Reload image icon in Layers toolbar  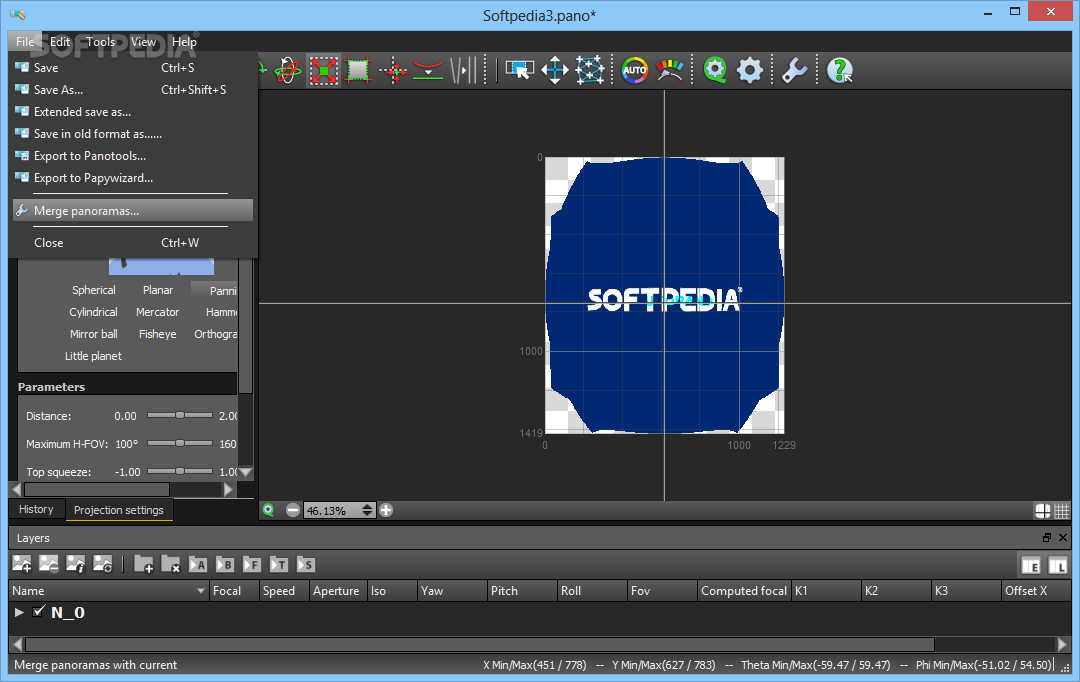click(x=103, y=564)
